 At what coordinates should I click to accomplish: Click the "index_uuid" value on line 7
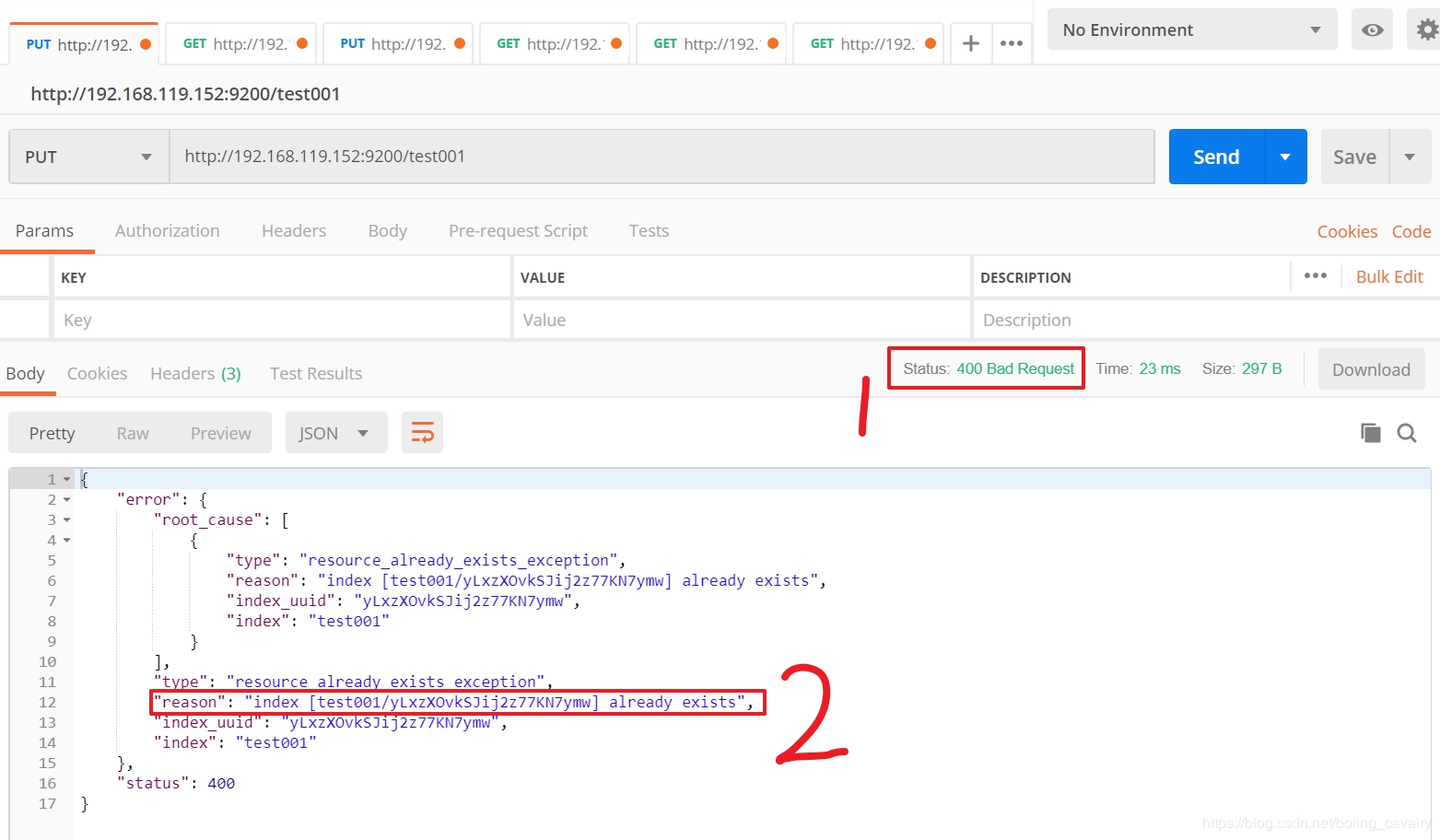(x=462, y=601)
